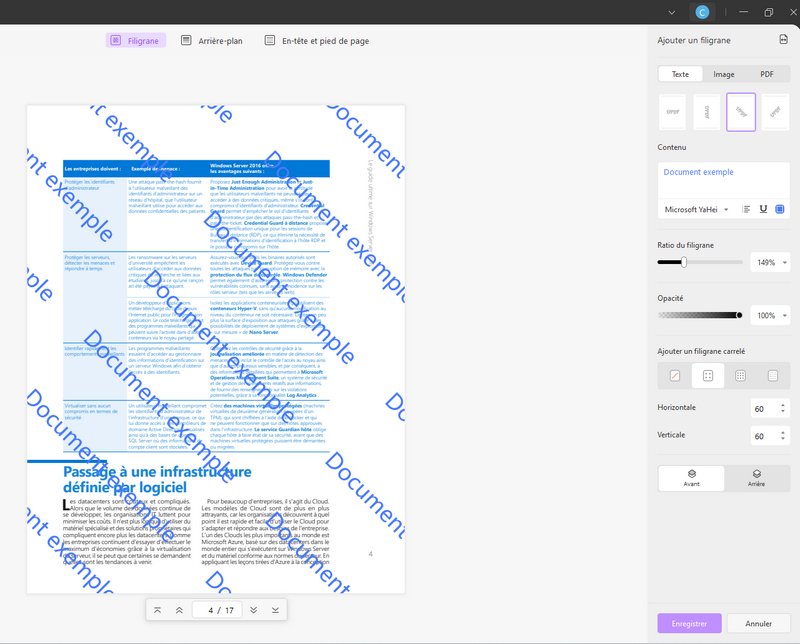Open the Microsoft YaHei font dropdown
800x644 pixels.
pos(696,209)
